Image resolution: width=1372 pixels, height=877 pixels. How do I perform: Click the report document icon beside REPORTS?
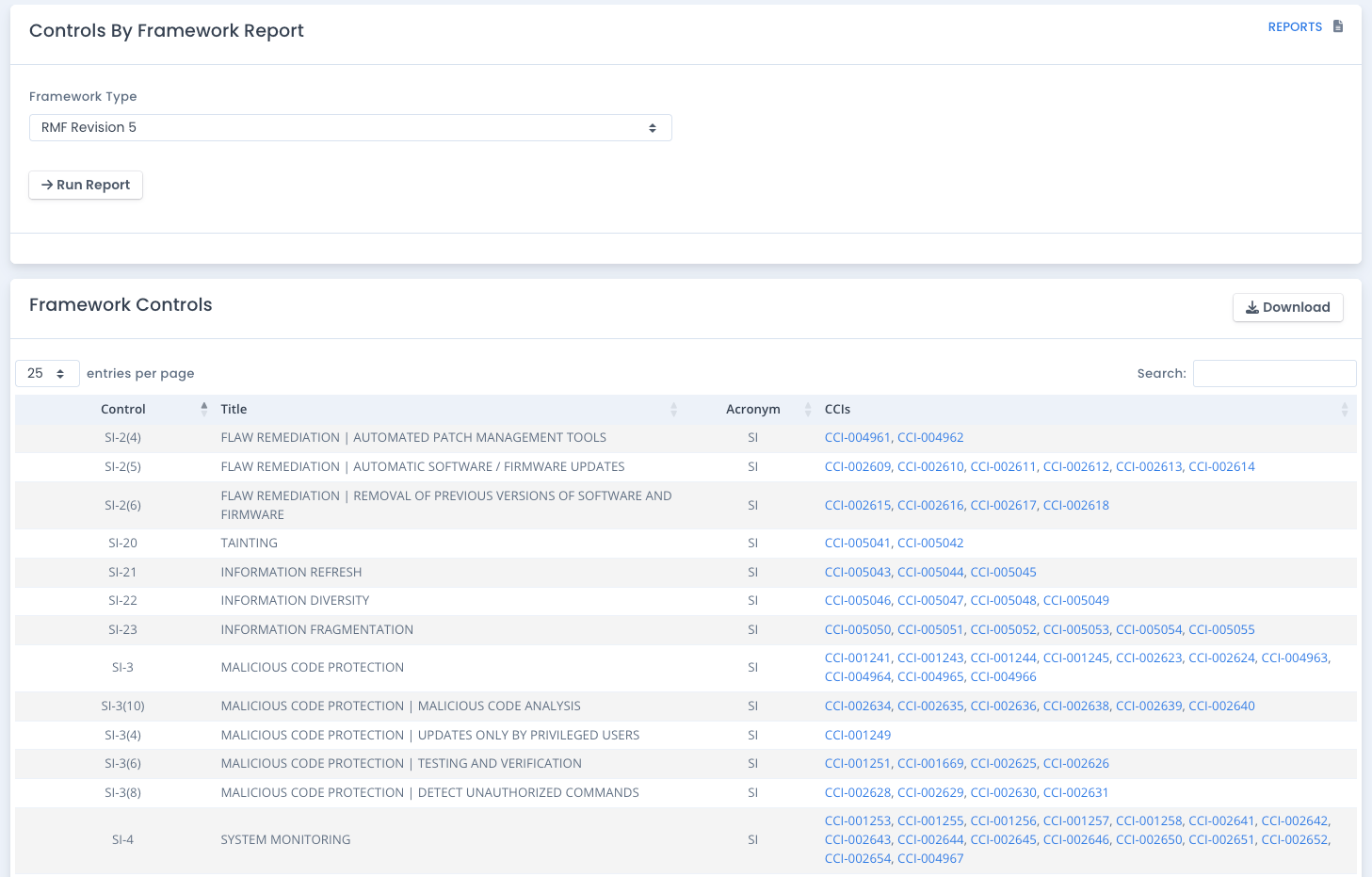[1338, 26]
